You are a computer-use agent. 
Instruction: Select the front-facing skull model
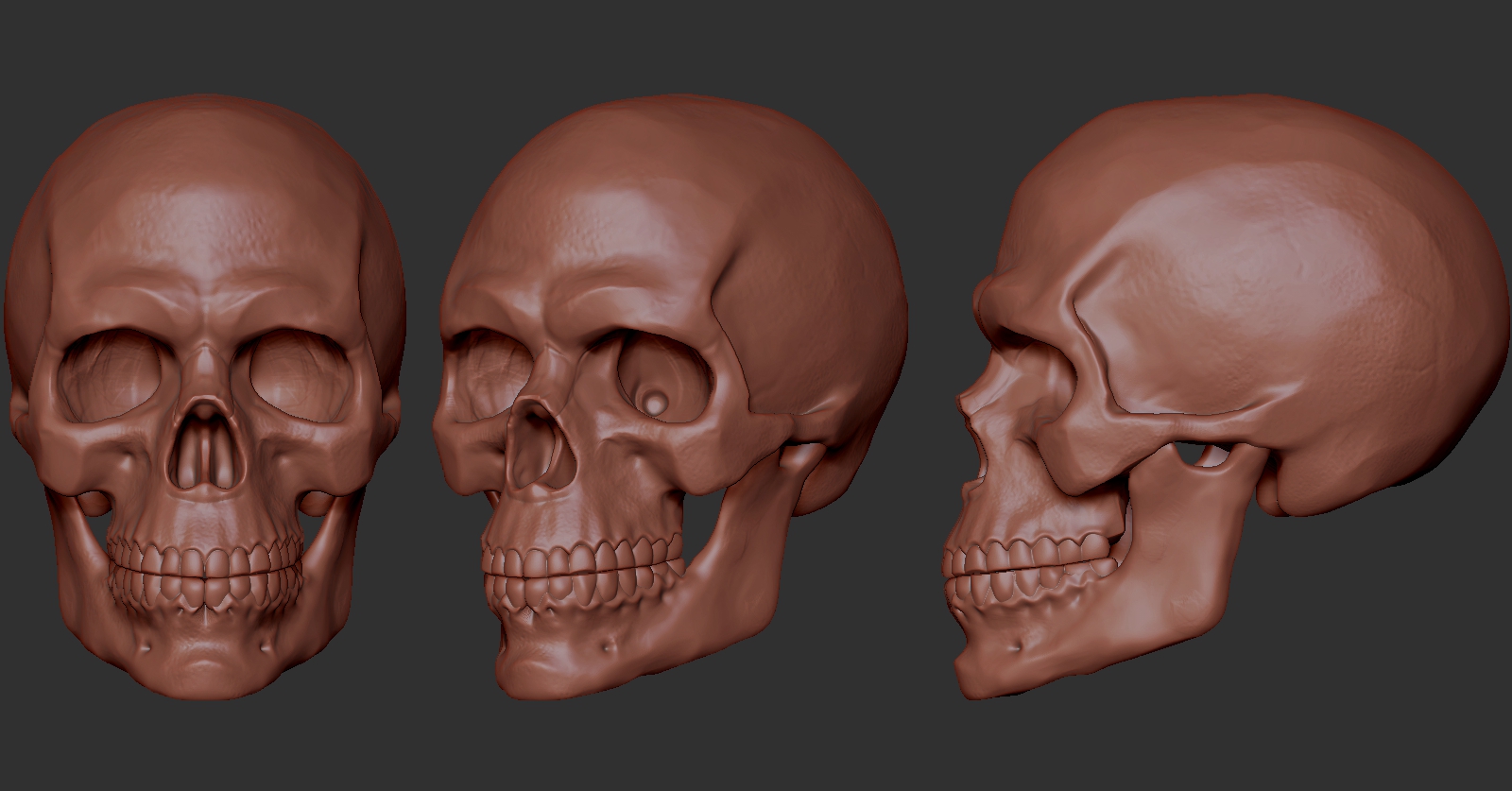206,397
